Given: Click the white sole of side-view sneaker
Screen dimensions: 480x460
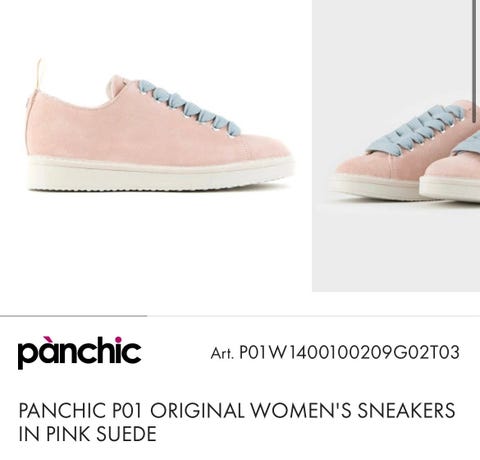Looking at the screenshot, I should (161, 174).
